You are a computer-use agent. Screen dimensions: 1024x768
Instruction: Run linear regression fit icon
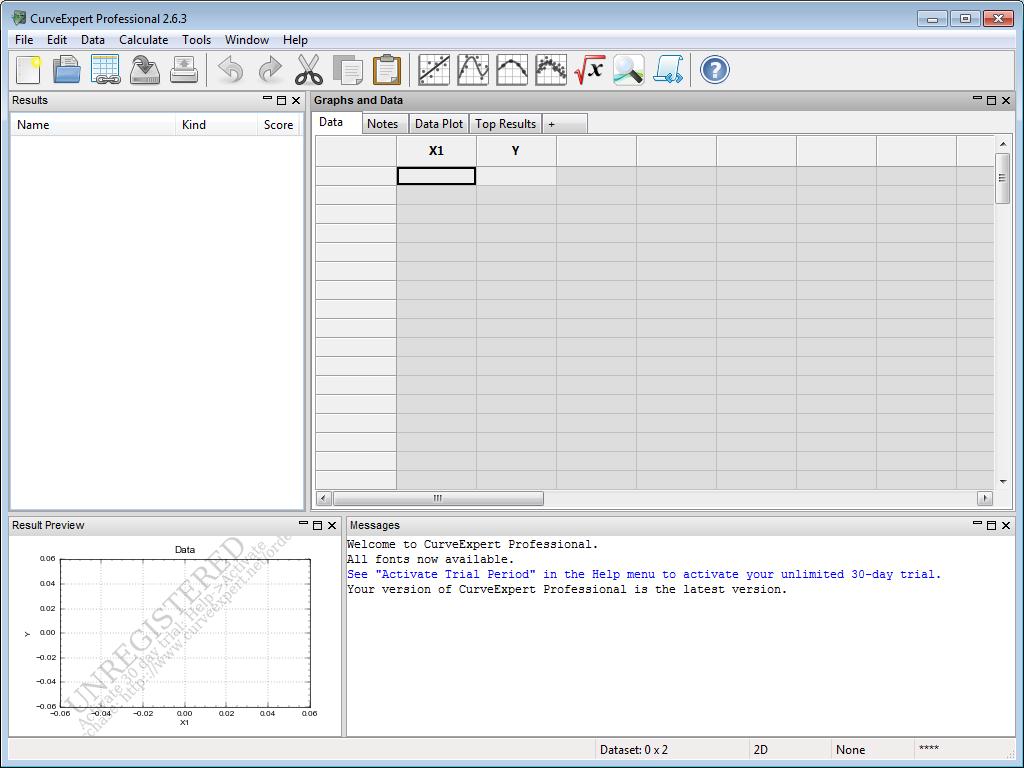pyautogui.click(x=434, y=69)
